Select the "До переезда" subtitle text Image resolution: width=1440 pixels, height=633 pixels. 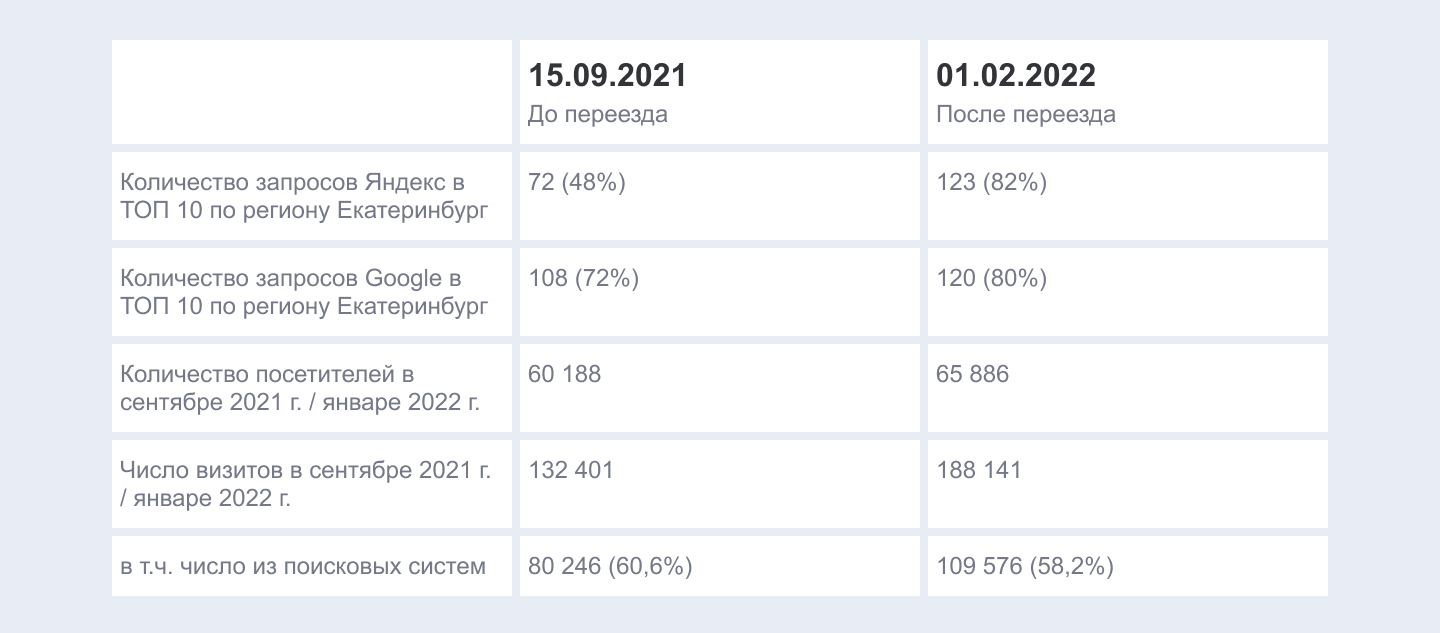tap(598, 114)
